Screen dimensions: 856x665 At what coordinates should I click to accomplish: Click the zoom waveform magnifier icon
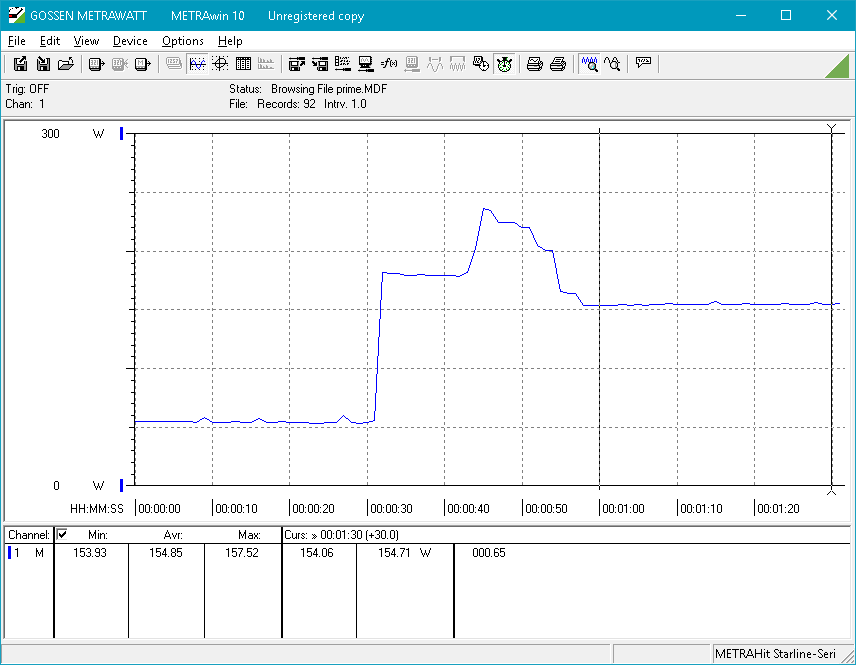[x=590, y=64]
